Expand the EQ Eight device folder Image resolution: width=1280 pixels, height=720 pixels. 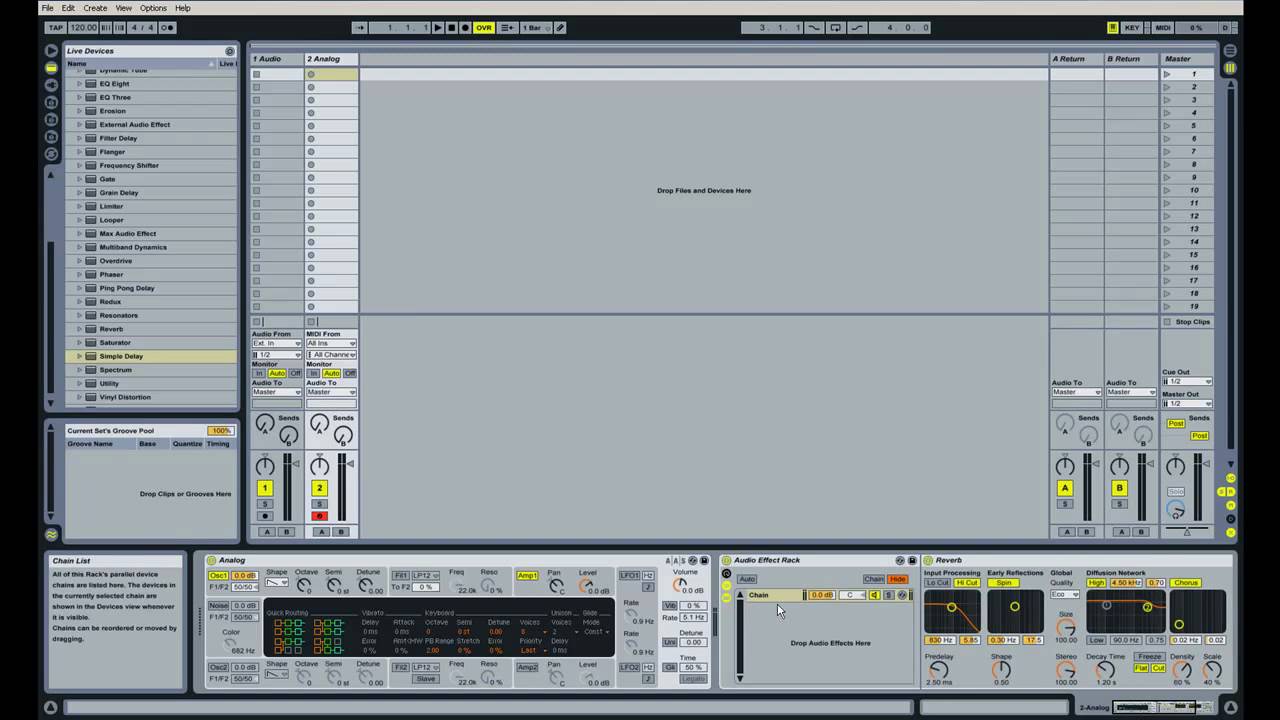click(79, 84)
